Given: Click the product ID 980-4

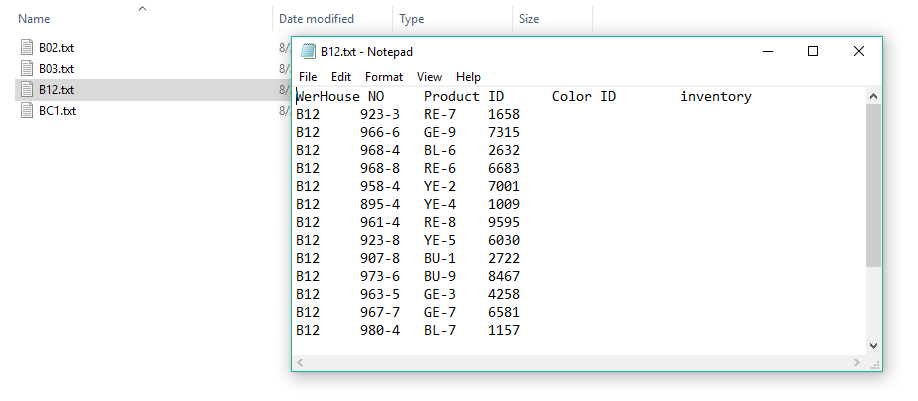Looking at the screenshot, I should 380,331.
